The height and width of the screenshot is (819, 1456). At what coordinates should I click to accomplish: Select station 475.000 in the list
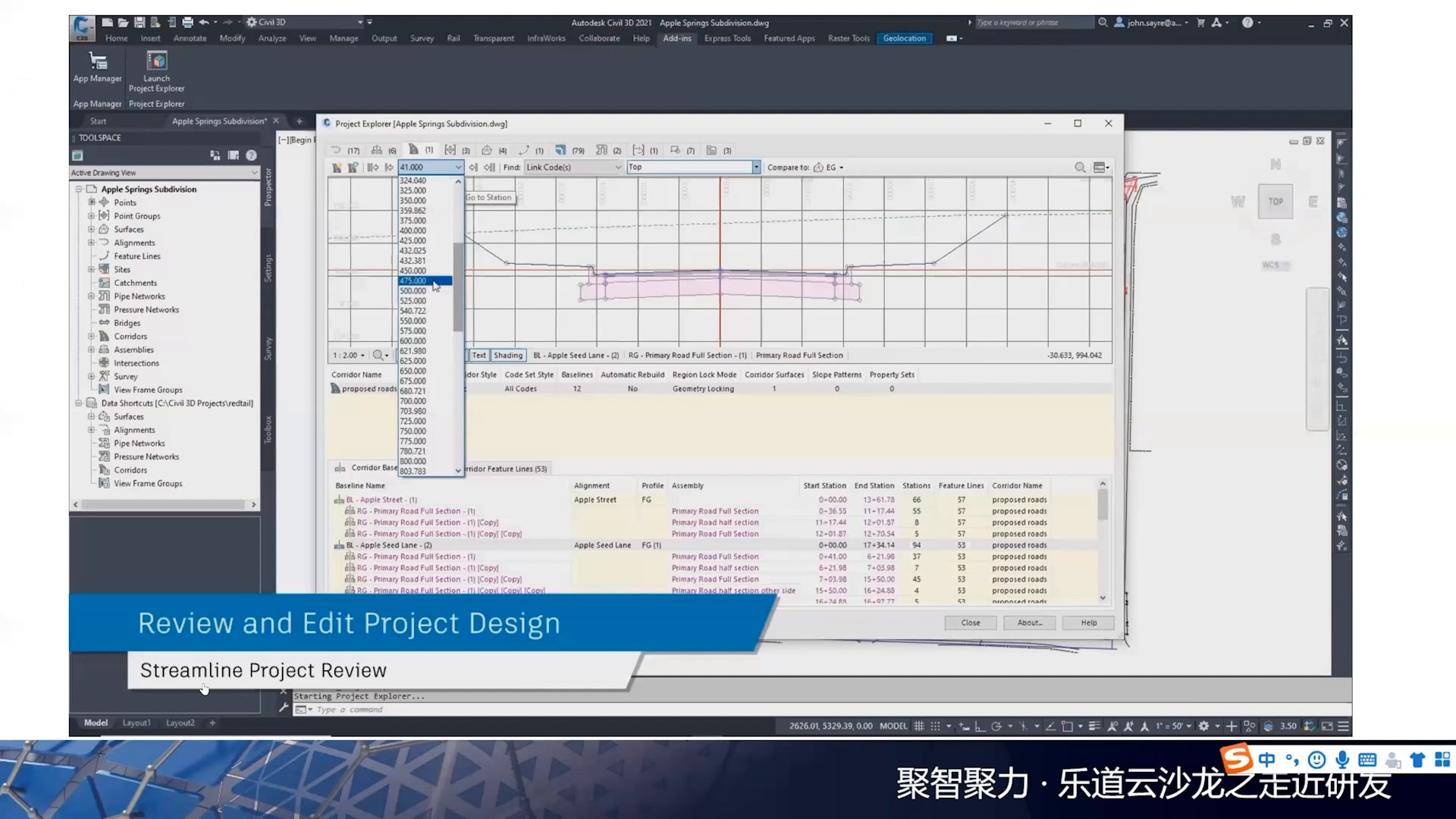click(425, 281)
